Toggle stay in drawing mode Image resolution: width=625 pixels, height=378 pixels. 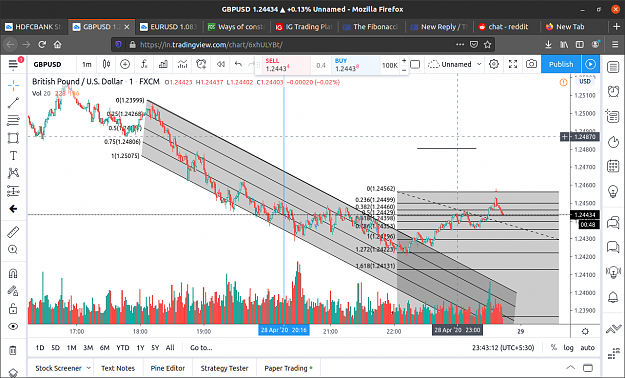13,291
